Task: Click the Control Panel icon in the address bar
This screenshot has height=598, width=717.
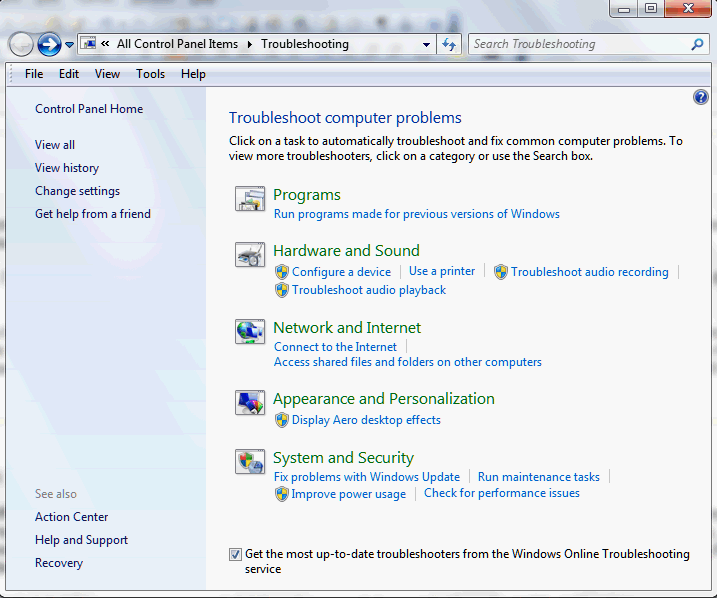Action: [x=88, y=43]
